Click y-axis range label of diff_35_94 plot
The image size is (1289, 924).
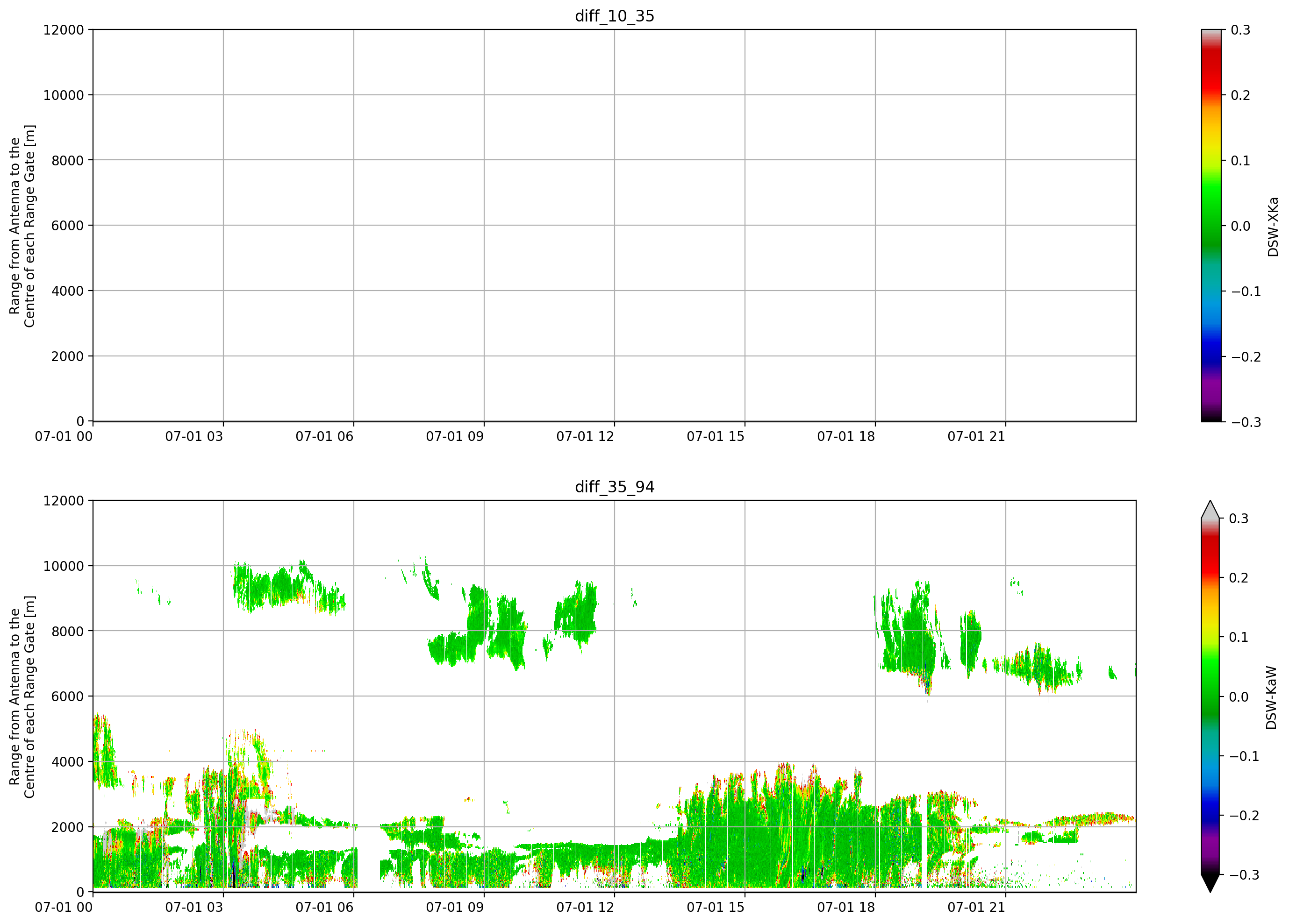pos(22,696)
